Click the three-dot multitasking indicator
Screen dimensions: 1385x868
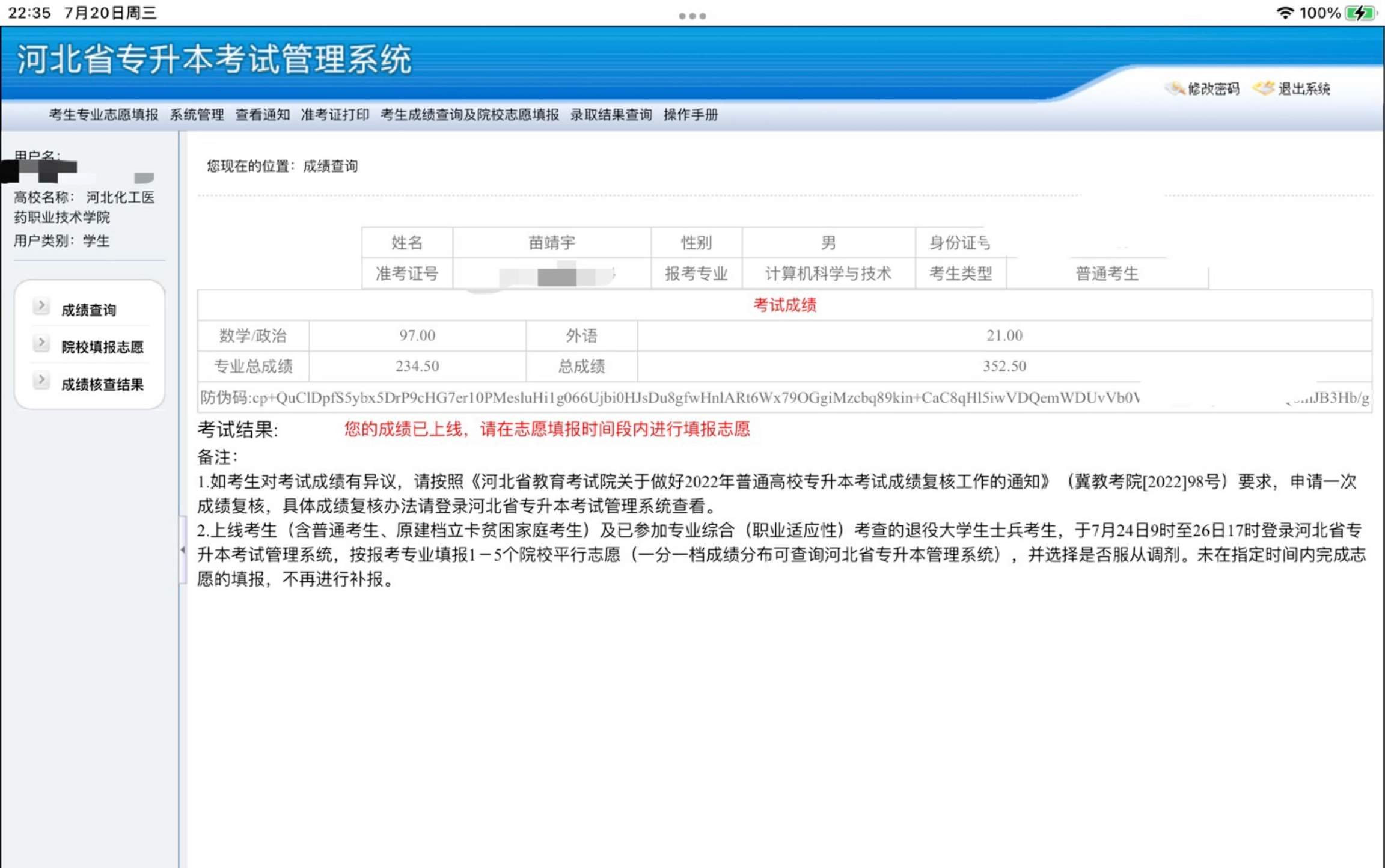(692, 16)
